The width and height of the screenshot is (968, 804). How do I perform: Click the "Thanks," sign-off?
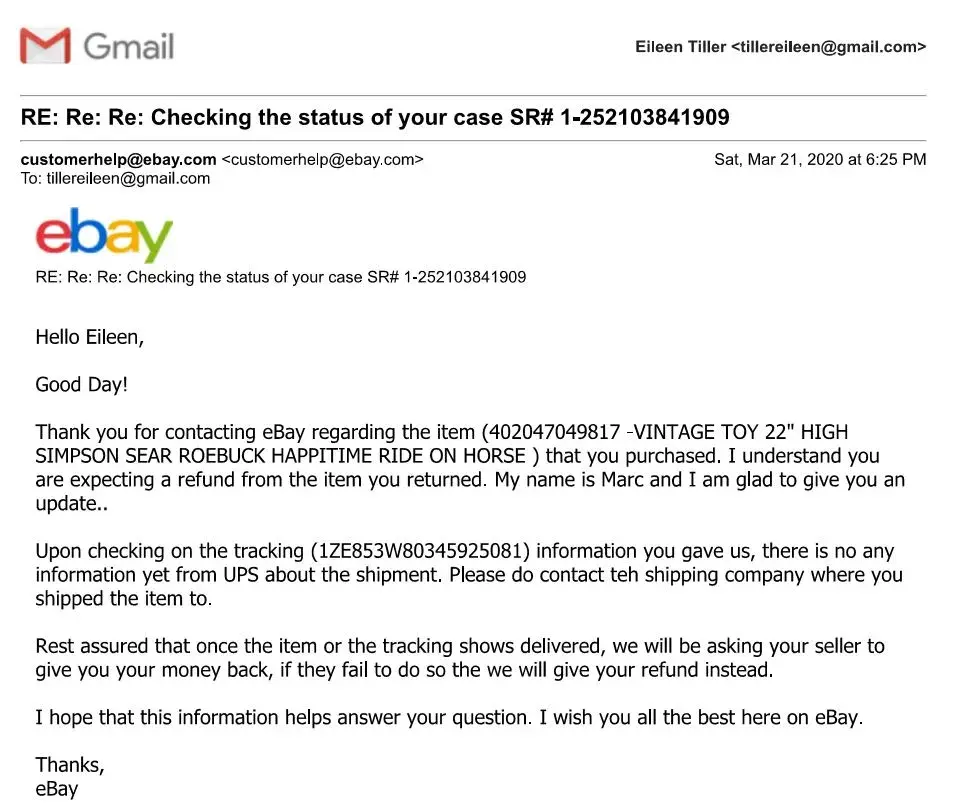coord(70,765)
